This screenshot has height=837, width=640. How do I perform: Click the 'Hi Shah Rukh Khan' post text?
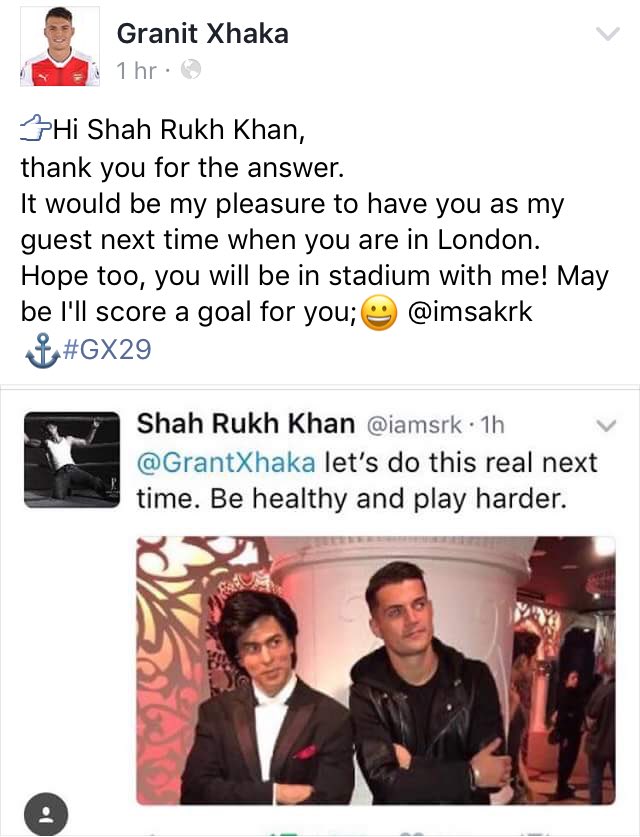(x=179, y=130)
